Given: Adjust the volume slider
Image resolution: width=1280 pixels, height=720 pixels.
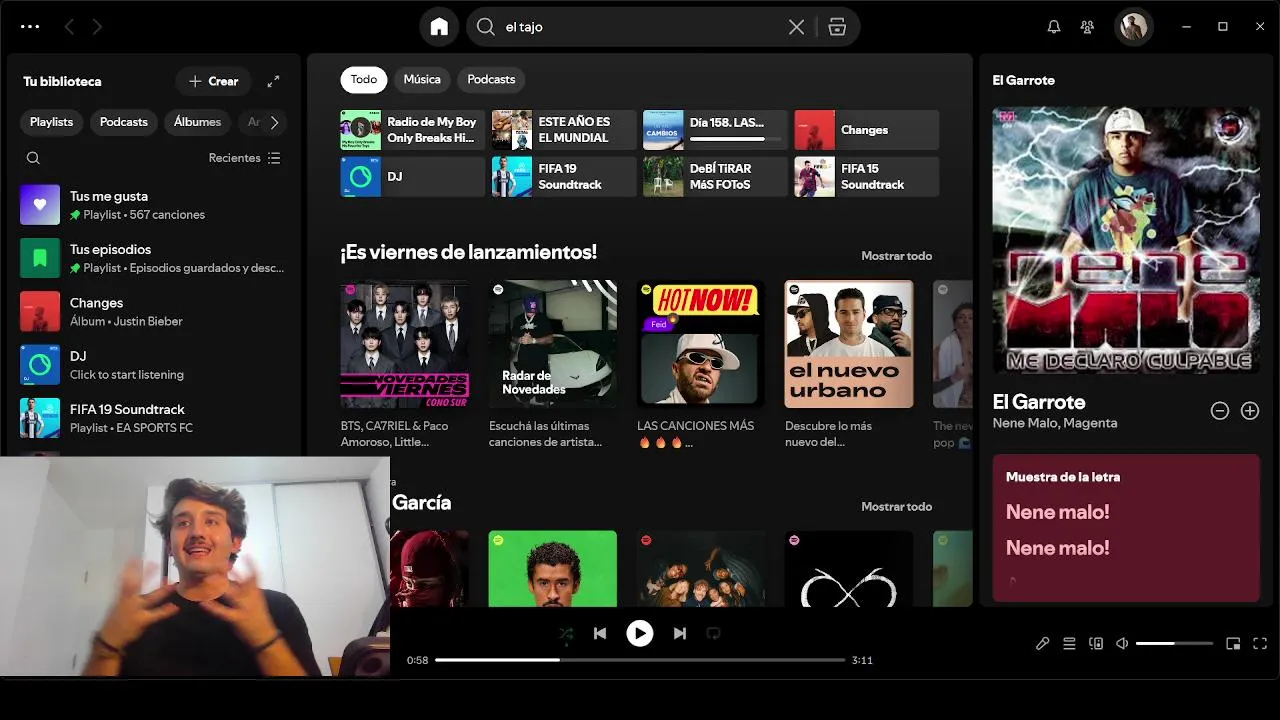Looking at the screenshot, I should [x=1174, y=644].
